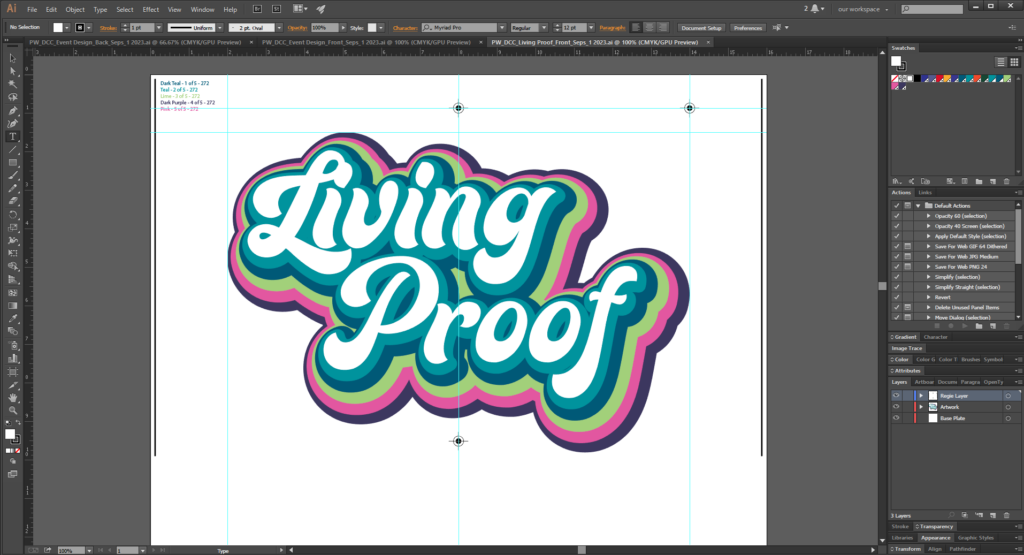Select the Zoom tool

12,411
